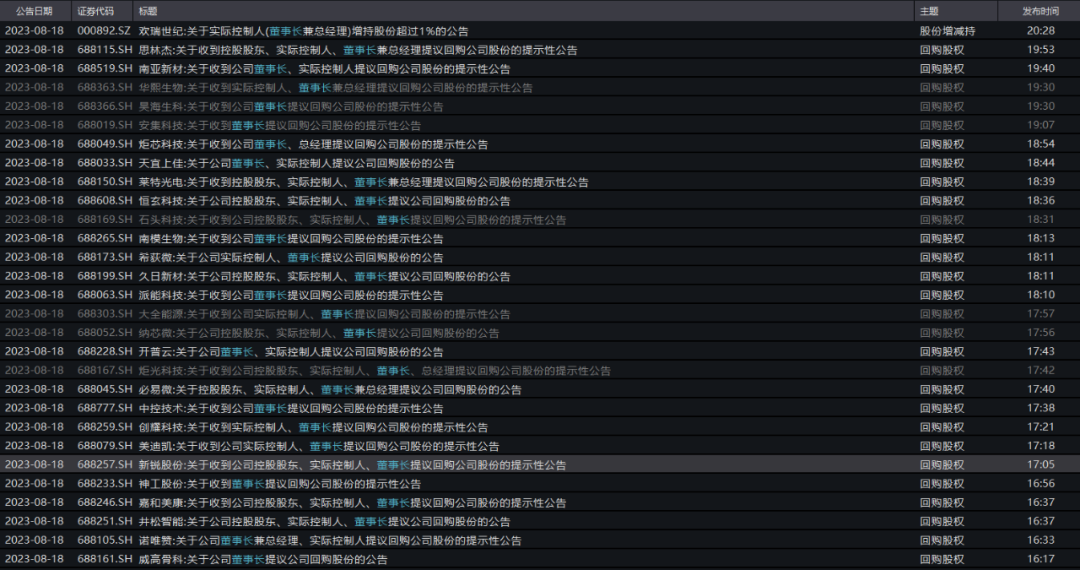Open the 大全能源 announcement title

click(324, 314)
